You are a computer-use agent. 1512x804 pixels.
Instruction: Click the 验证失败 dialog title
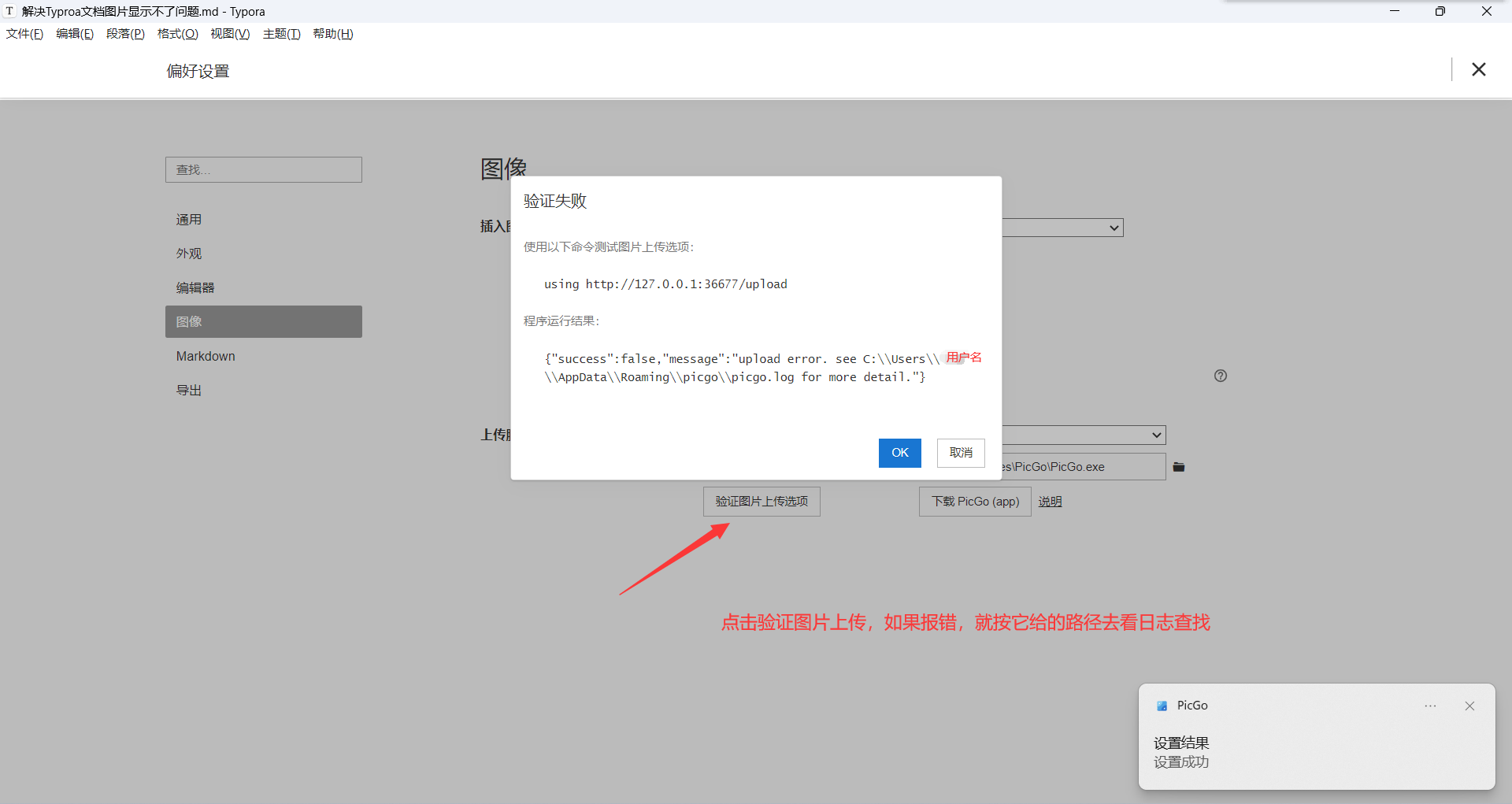[555, 201]
